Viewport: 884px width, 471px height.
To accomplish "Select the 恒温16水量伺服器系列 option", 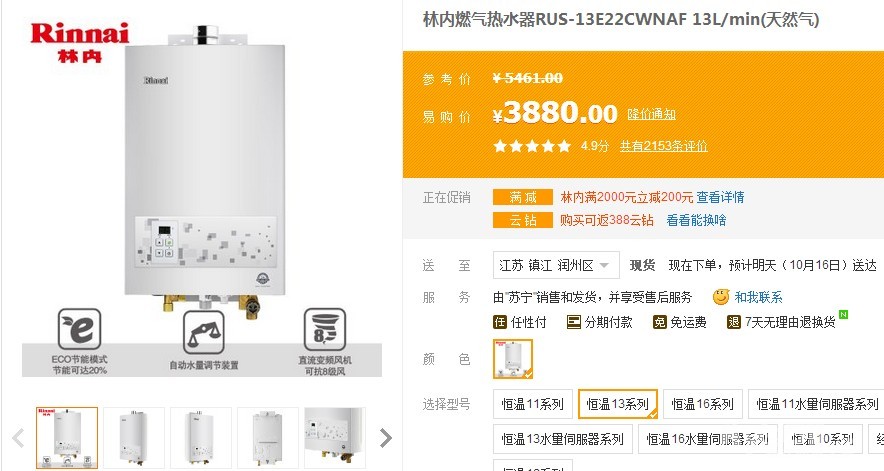I will 708,439.
